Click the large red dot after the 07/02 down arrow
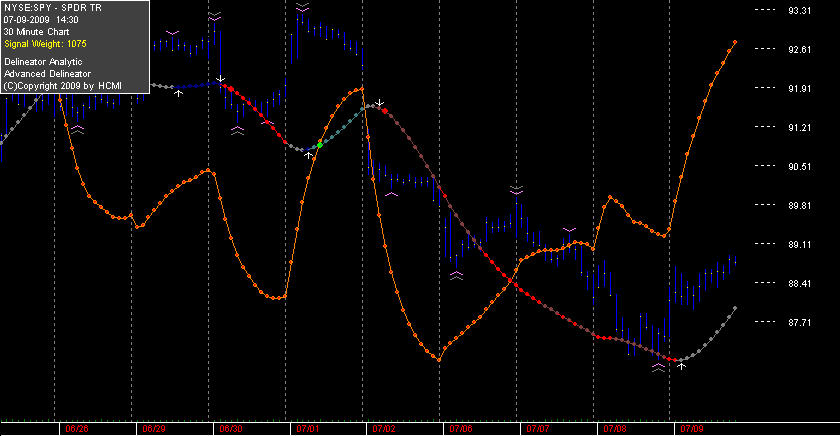Image resolution: width=840 pixels, height=436 pixels. click(385, 111)
